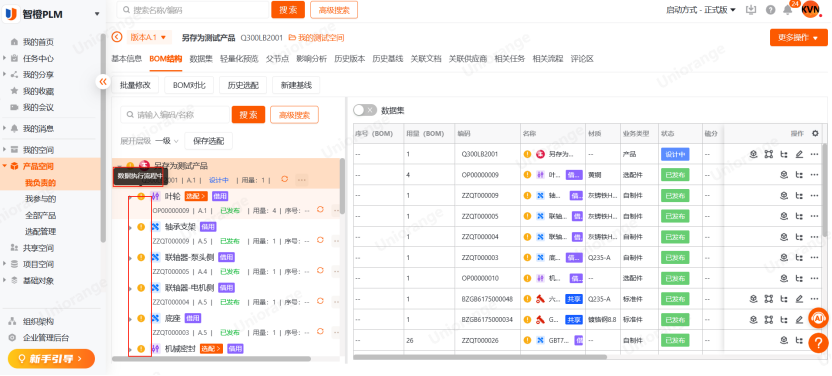
Task: Open the 版本A.1 version dropdown
Action: 148,37
